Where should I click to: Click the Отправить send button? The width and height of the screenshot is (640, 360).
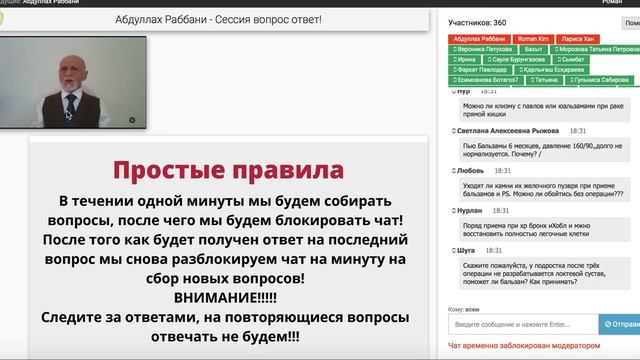[619, 324]
